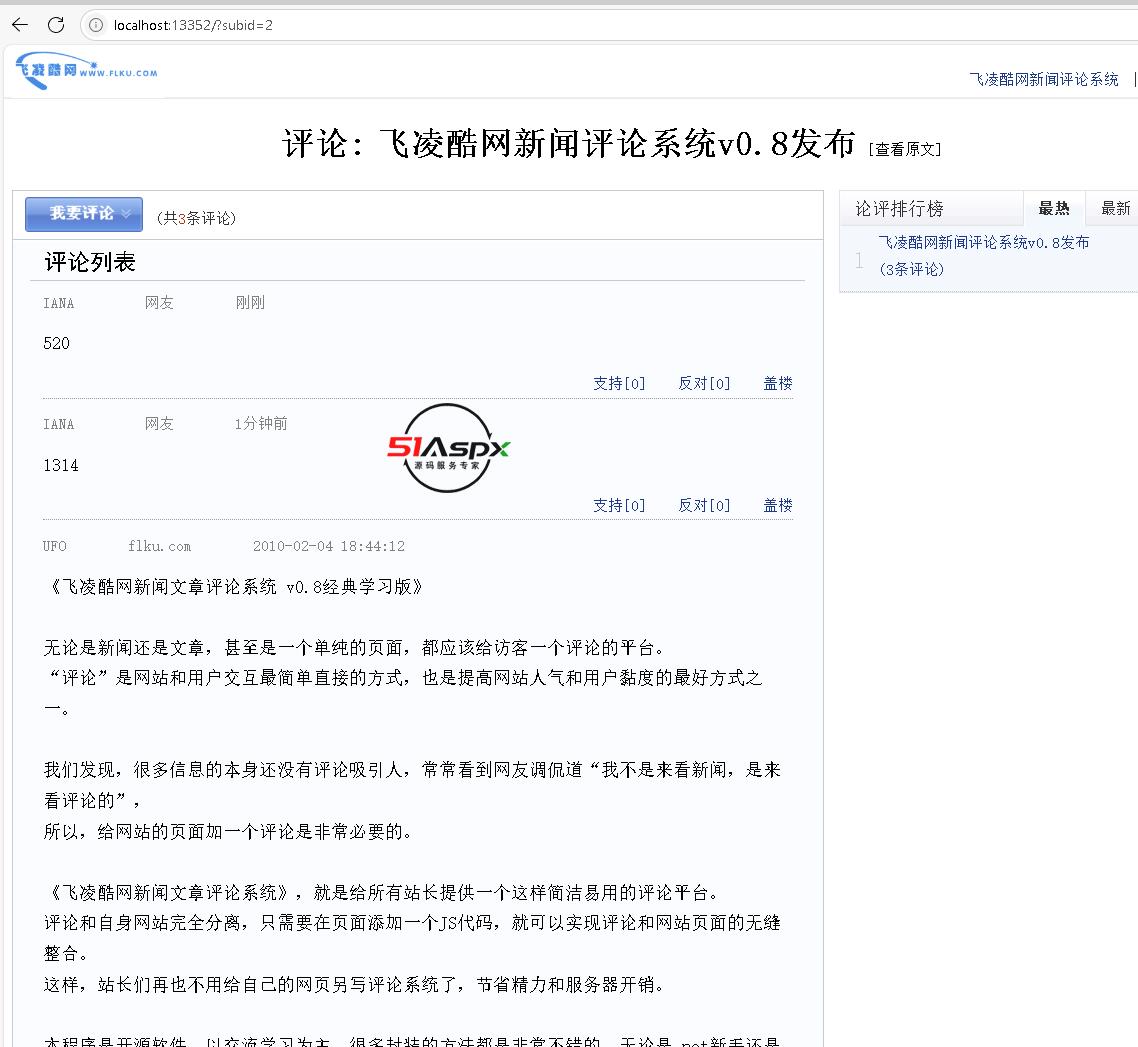The width and height of the screenshot is (1138, 1047).
Task: Click the flku.com source label
Action: tap(160, 546)
